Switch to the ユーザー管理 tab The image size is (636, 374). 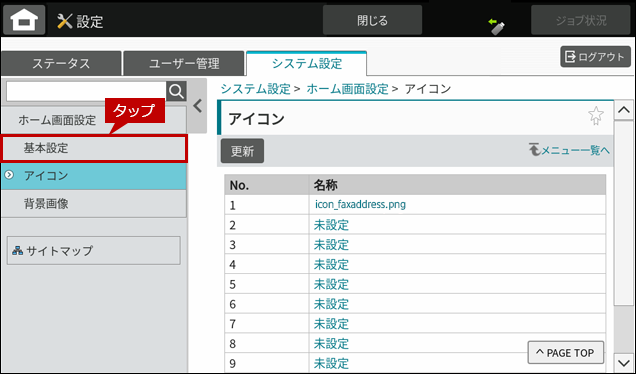[x=184, y=63]
